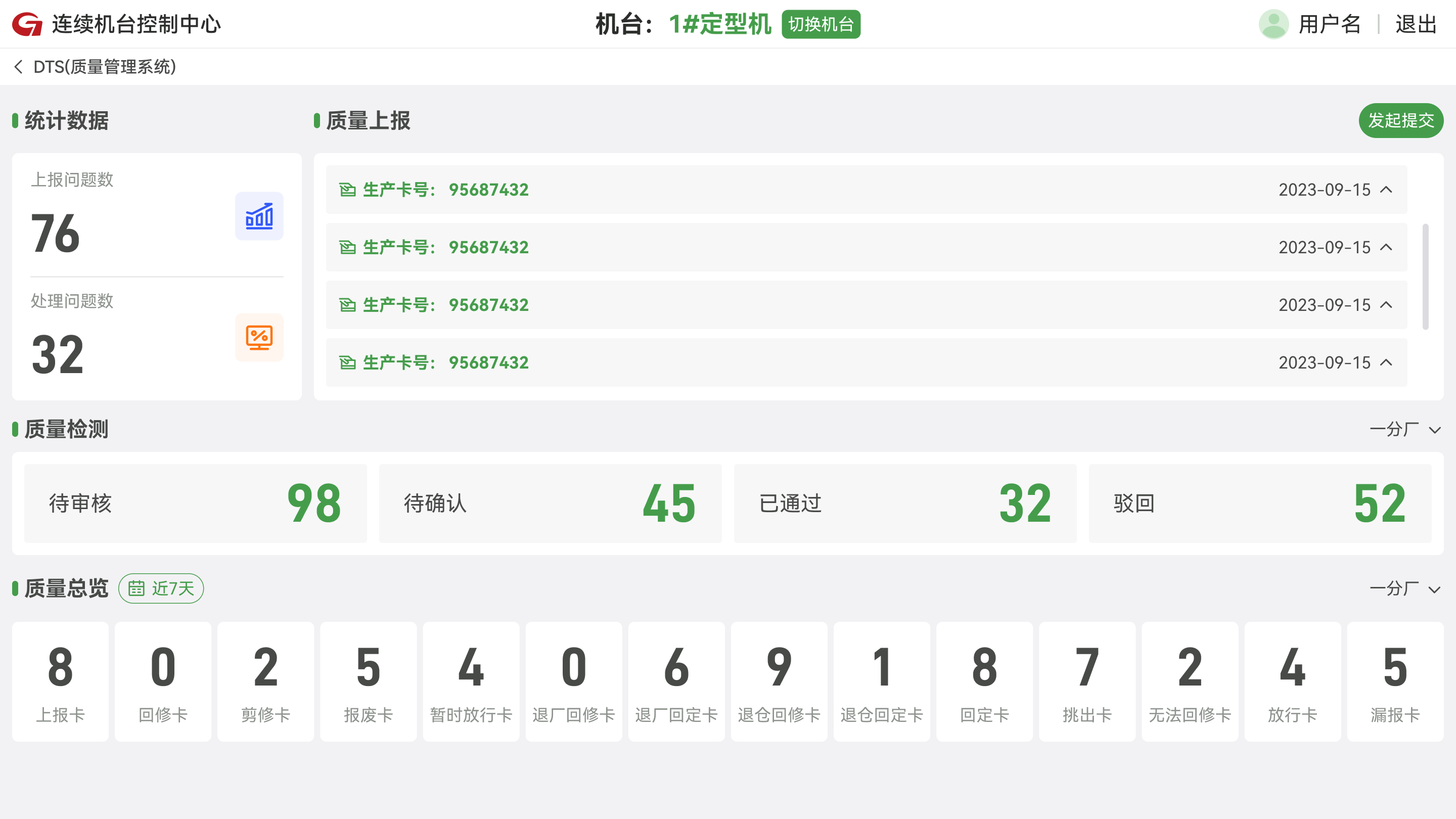
Task: Click the 上报问题数 value 76
Action: [56, 234]
